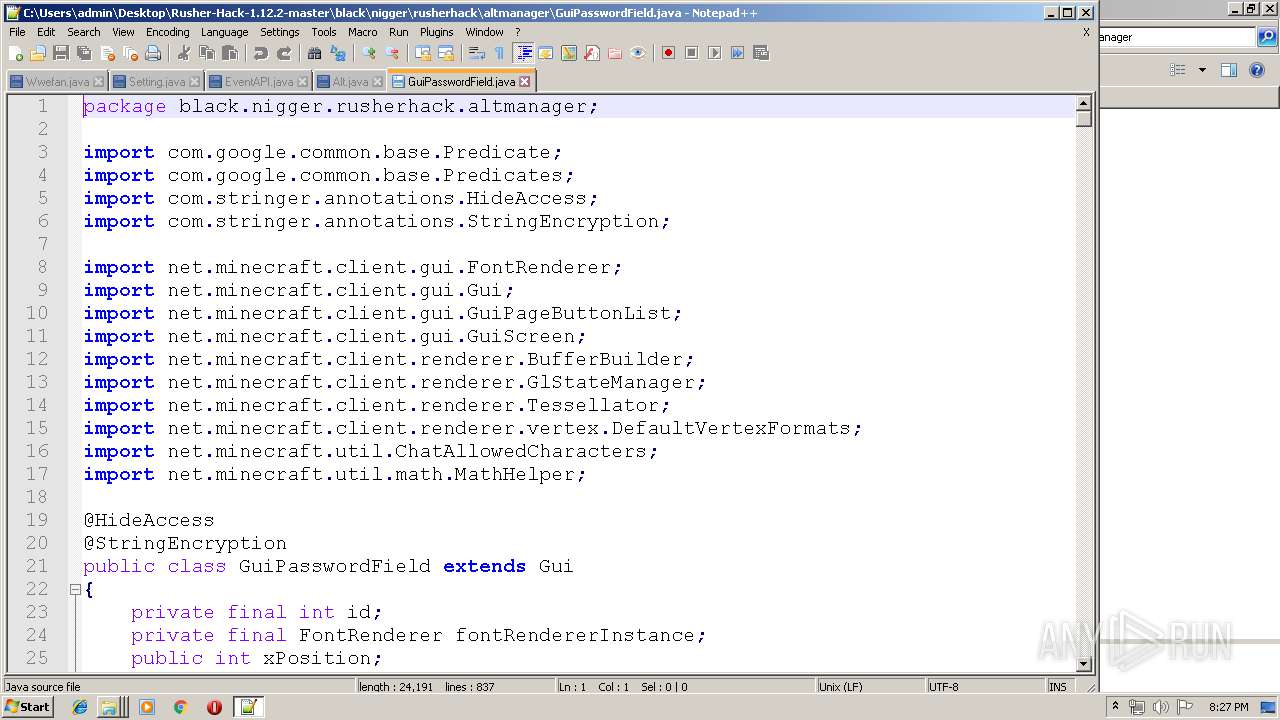
Task: Click the Save All toolbar icon
Action: tap(84, 53)
